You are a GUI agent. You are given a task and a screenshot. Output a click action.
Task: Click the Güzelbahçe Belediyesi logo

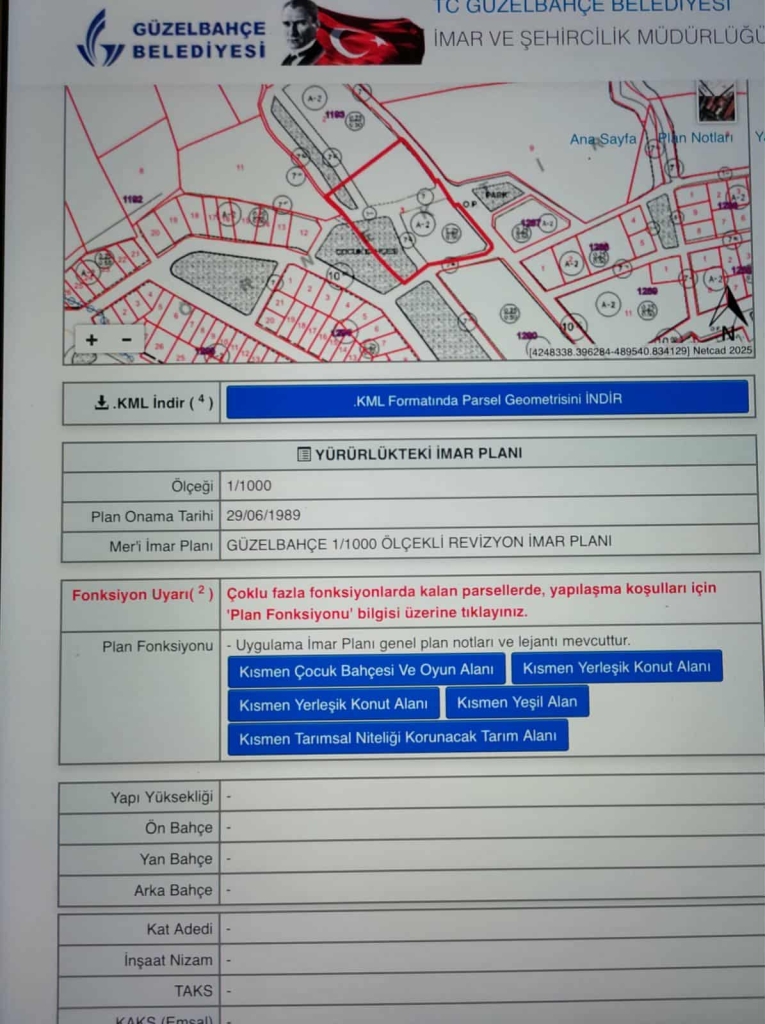(171, 38)
